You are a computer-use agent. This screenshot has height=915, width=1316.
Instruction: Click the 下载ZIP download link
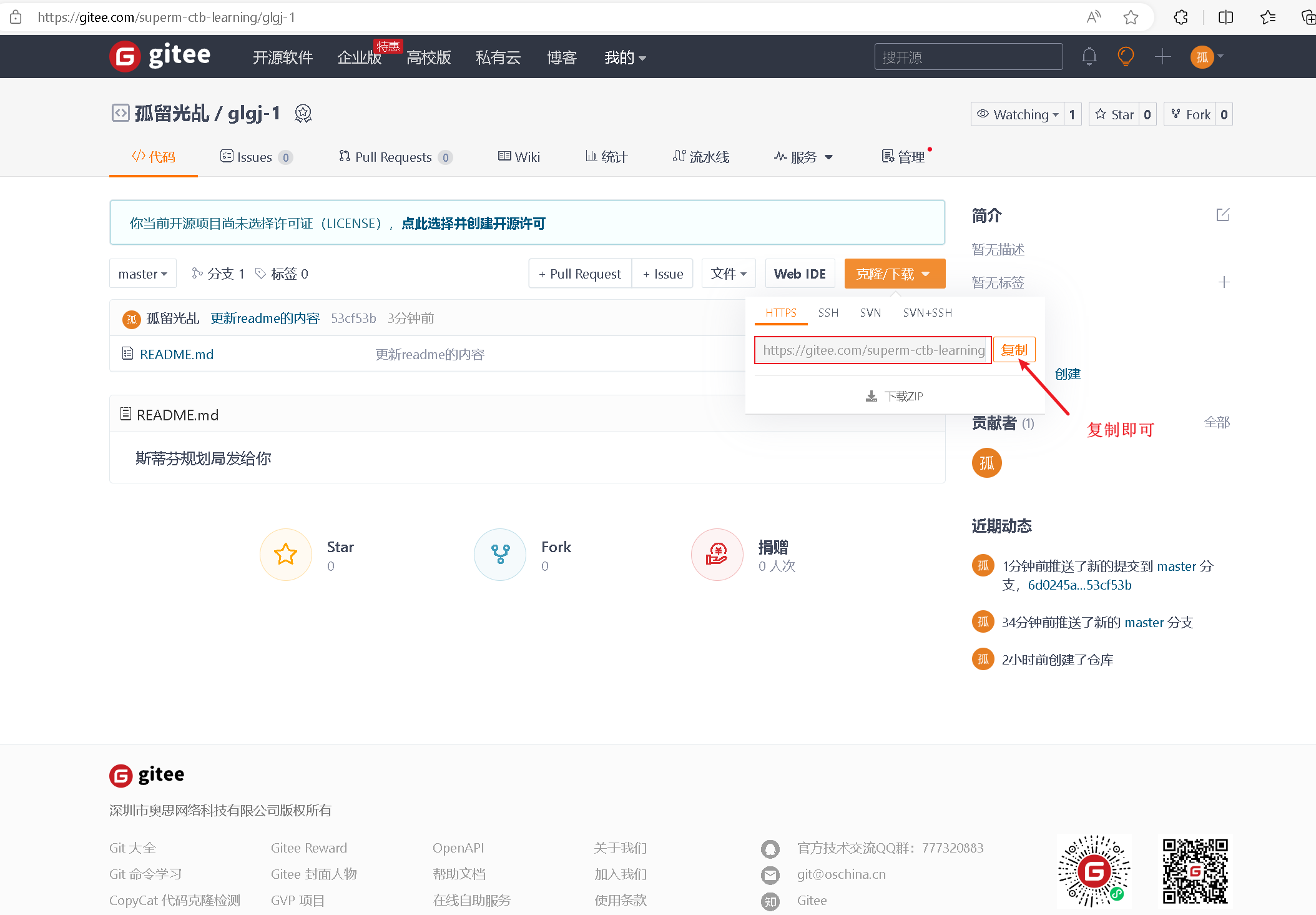[x=895, y=397]
